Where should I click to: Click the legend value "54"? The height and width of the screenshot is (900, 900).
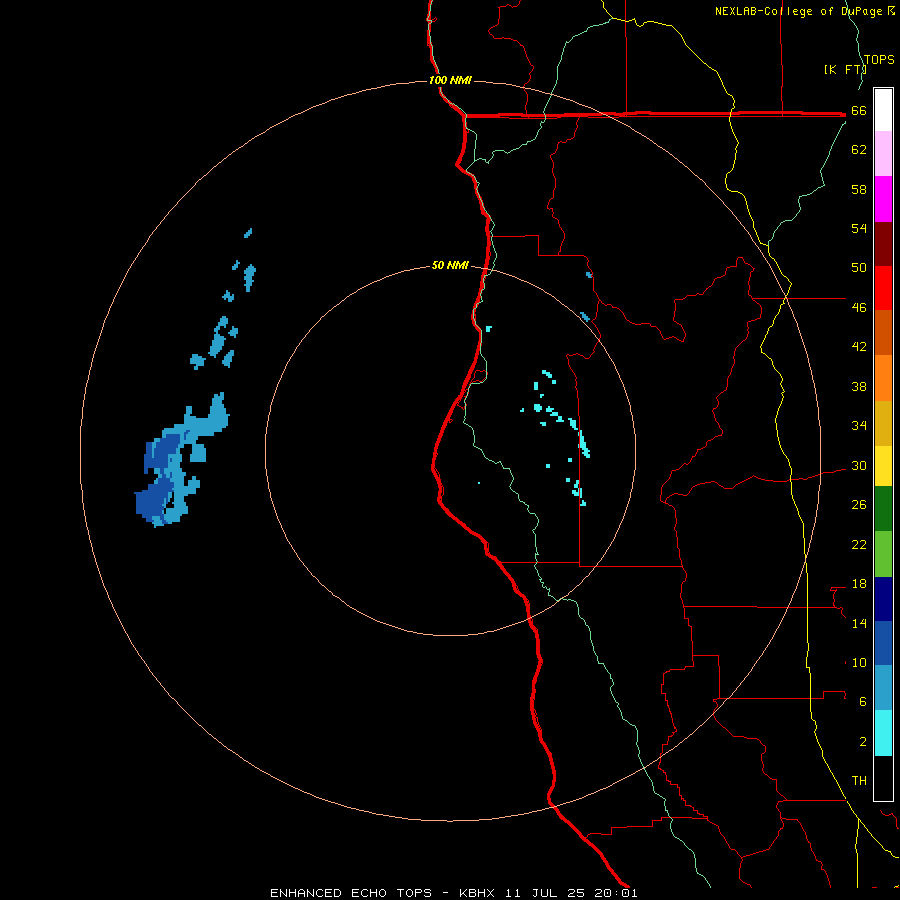(859, 228)
